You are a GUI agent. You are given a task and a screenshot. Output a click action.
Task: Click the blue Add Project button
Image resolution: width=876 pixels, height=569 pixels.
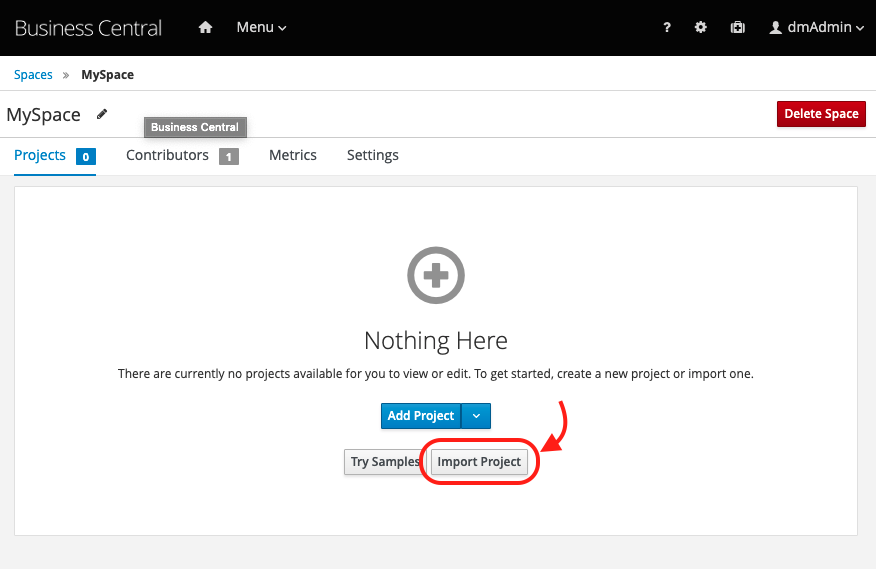tap(421, 416)
